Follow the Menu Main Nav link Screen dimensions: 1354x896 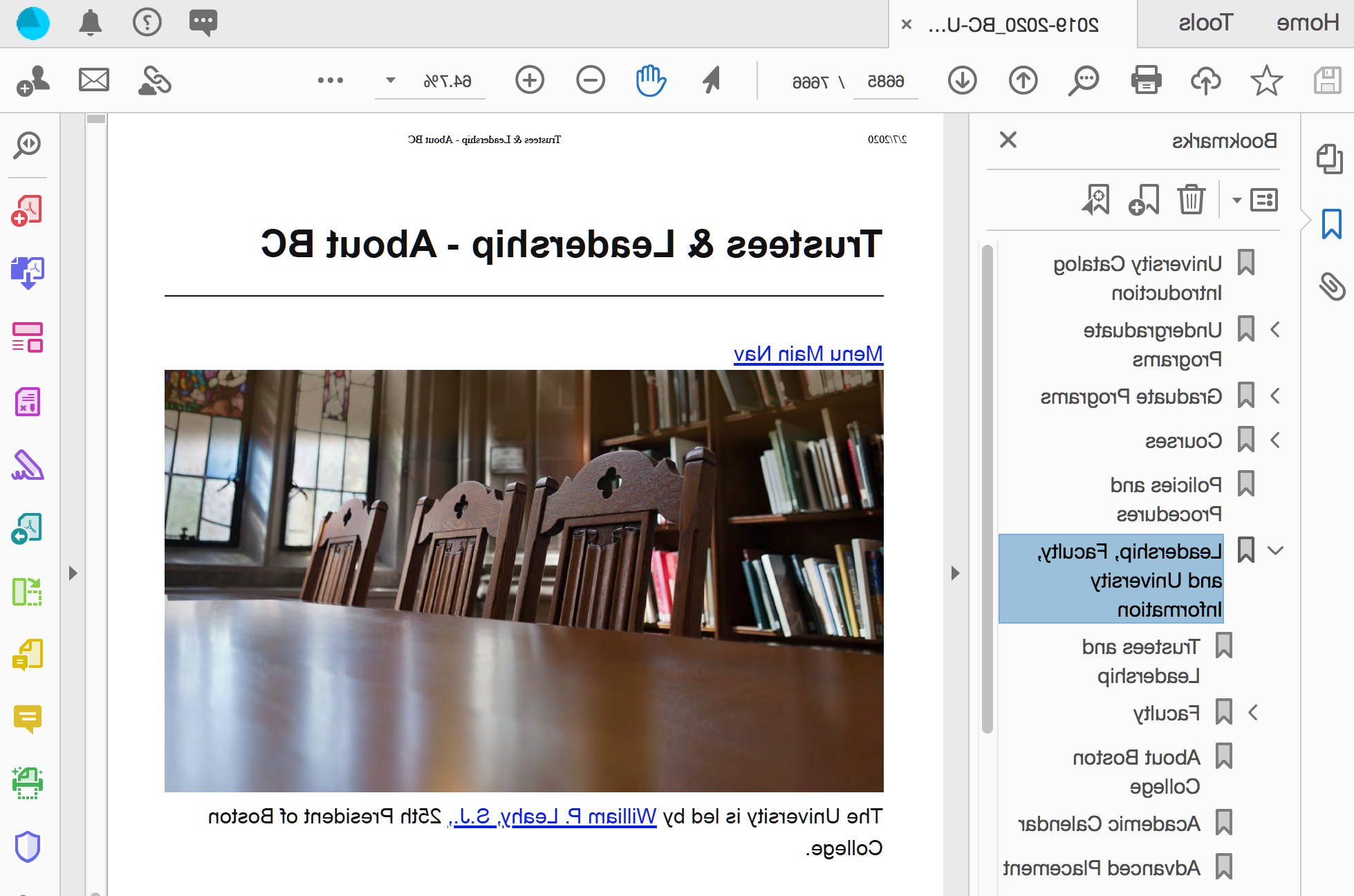click(808, 354)
